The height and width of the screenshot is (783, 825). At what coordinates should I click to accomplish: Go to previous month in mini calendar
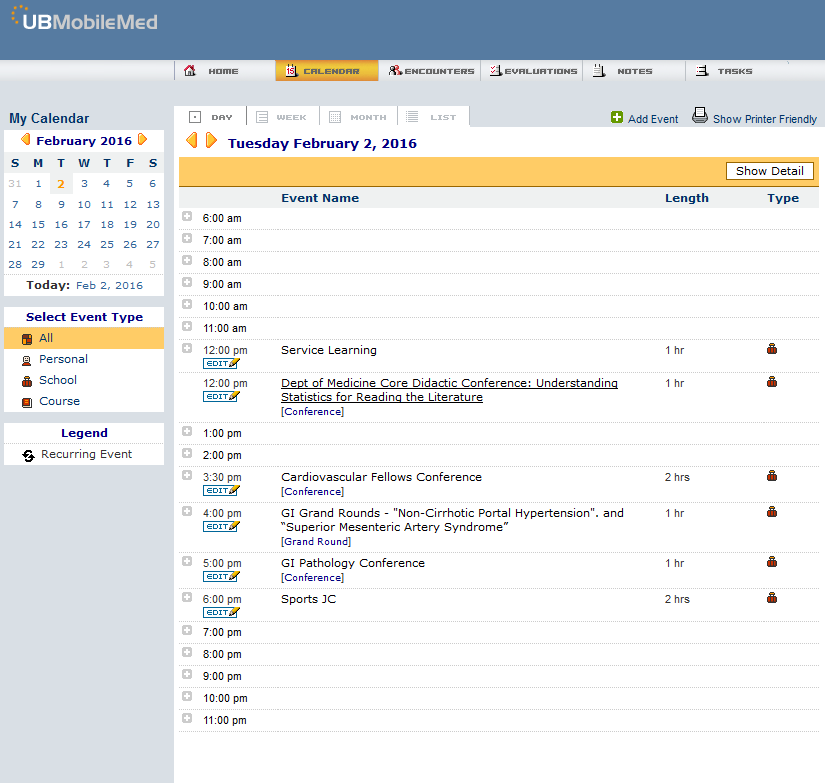coord(25,140)
